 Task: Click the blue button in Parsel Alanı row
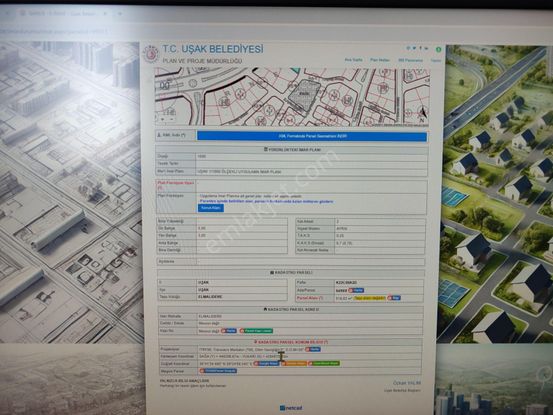click(x=394, y=298)
